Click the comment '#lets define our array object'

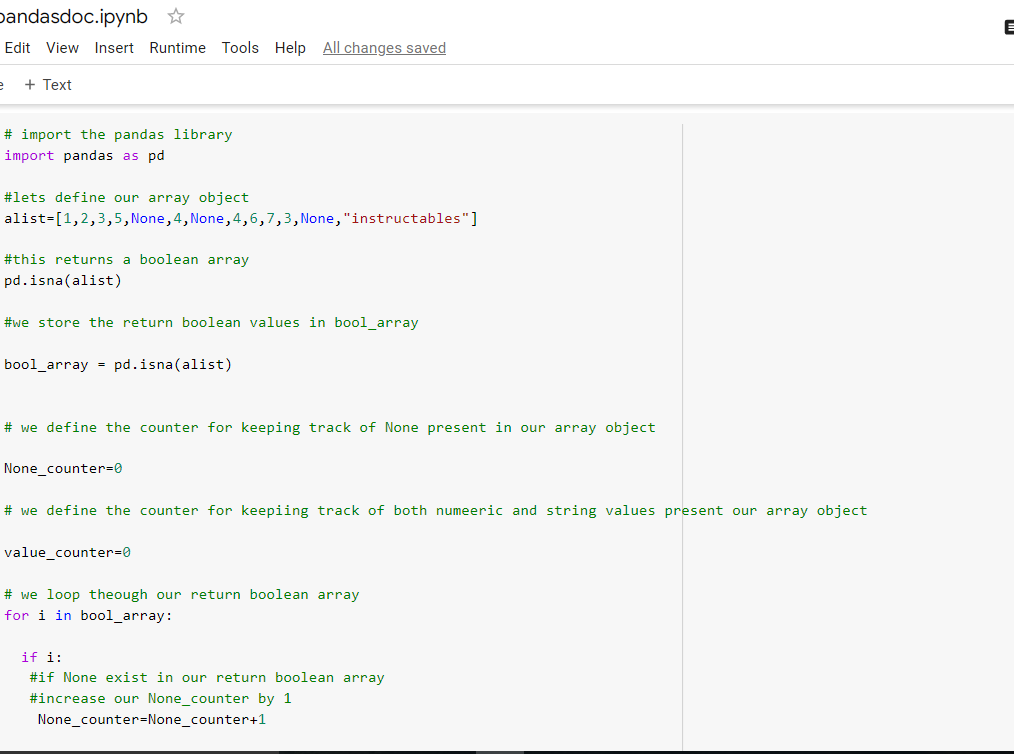coord(126,197)
